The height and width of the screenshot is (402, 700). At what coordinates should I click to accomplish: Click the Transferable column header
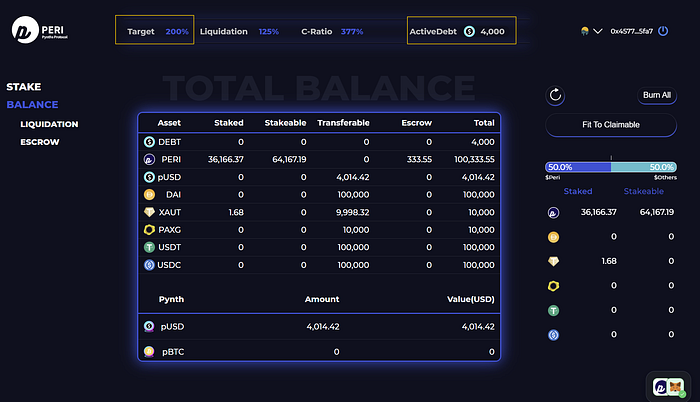click(x=343, y=123)
